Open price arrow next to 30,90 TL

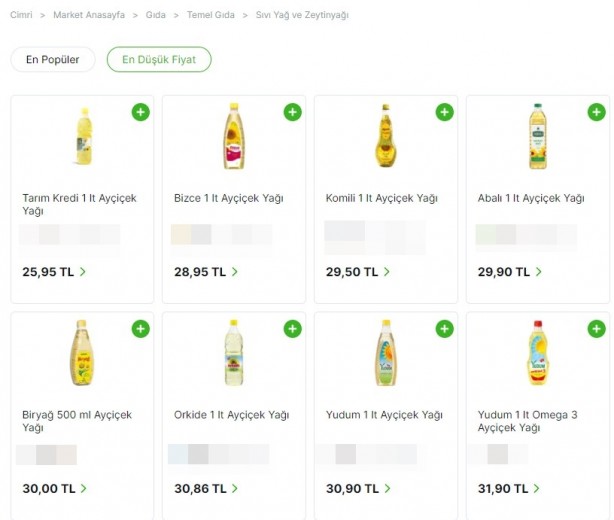coord(387,488)
